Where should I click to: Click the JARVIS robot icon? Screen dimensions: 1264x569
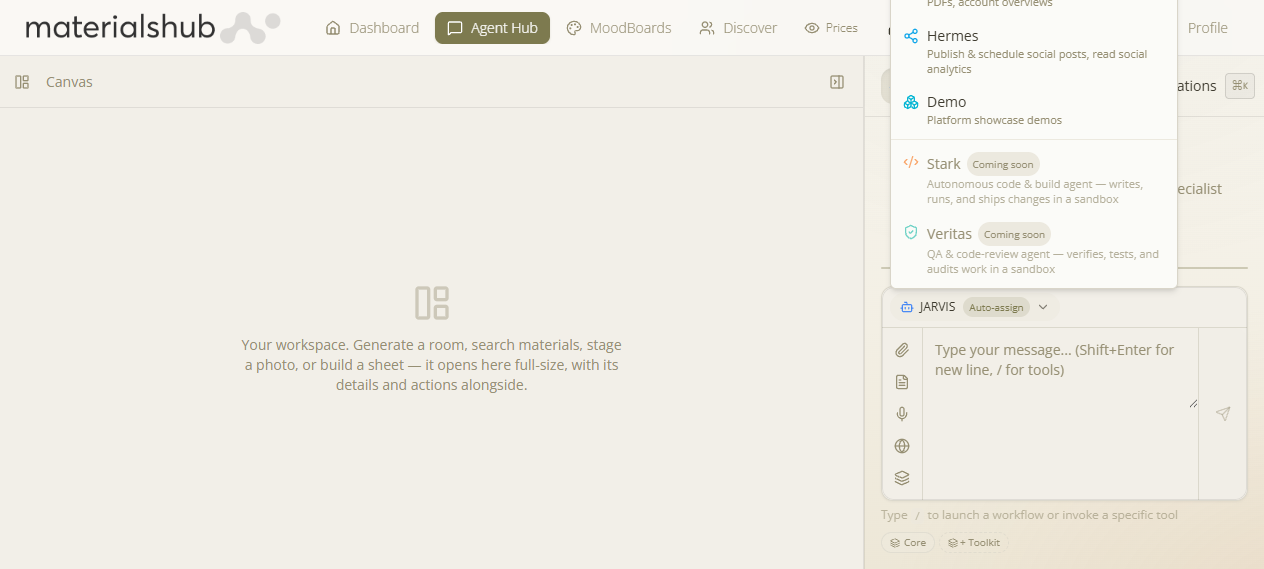pos(907,307)
